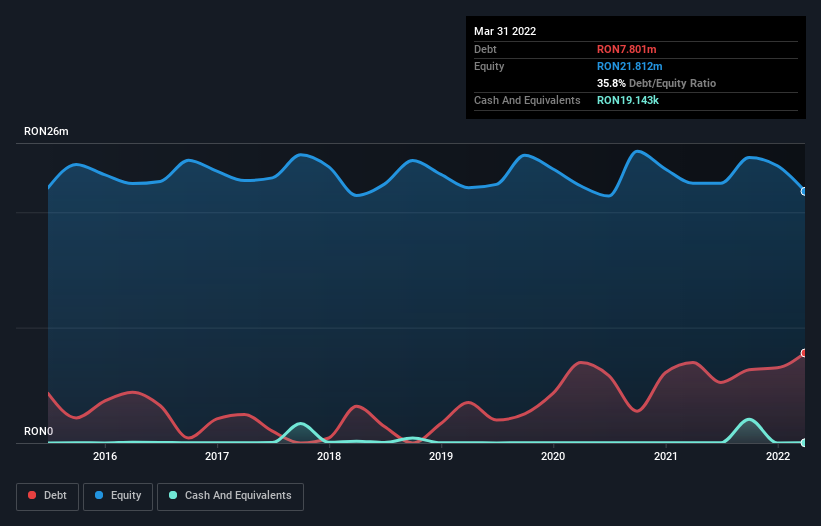Image resolution: width=821 pixels, height=526 pixels.
Task: Click the Equity label in tooltip
Action: coord(489,66)
